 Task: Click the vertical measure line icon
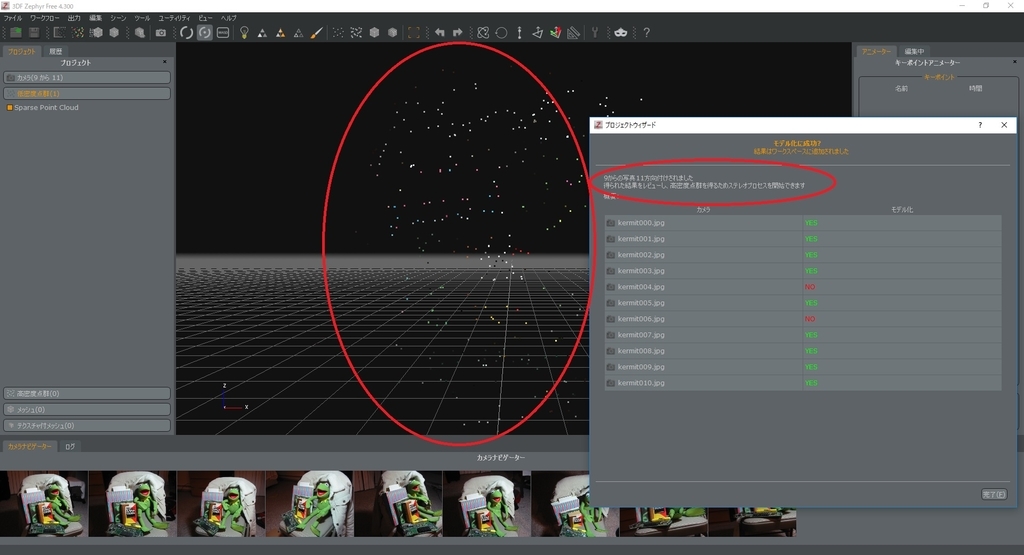(519, 32)
